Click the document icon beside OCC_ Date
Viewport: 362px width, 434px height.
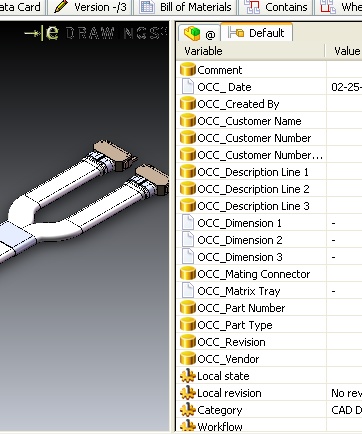click(188, 86)
